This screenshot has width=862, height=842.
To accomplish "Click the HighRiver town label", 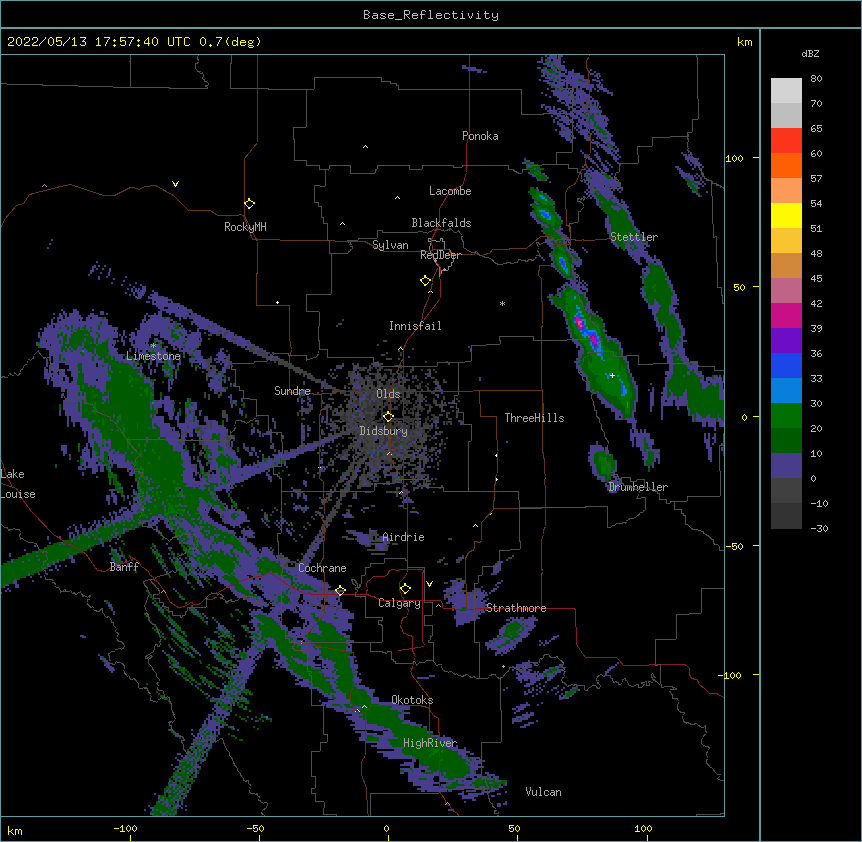I will pyautogui.click(x=430, y=743).
